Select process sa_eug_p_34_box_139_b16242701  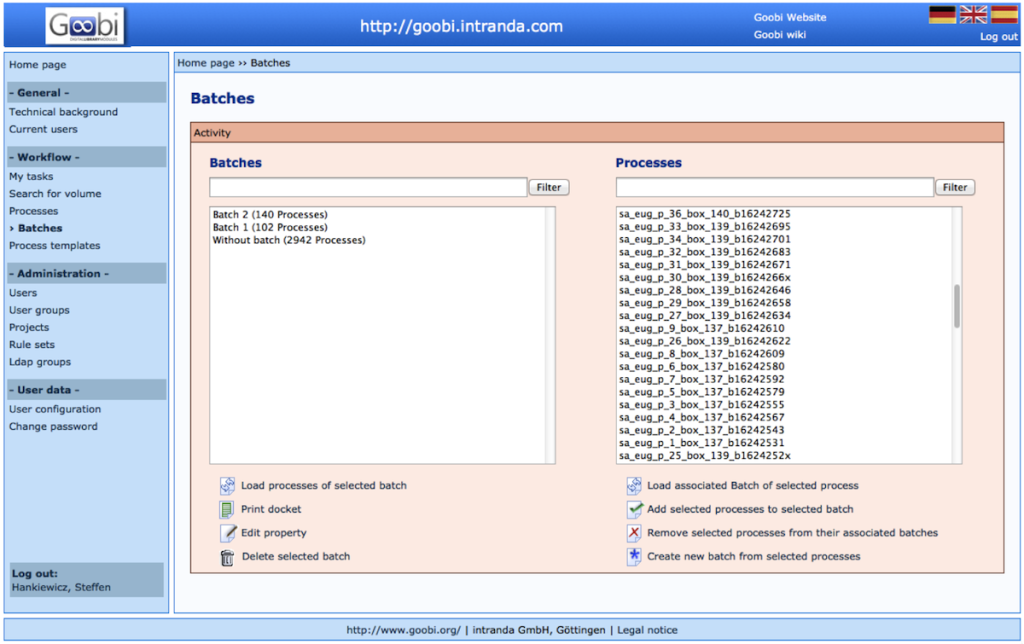[705, 239]
